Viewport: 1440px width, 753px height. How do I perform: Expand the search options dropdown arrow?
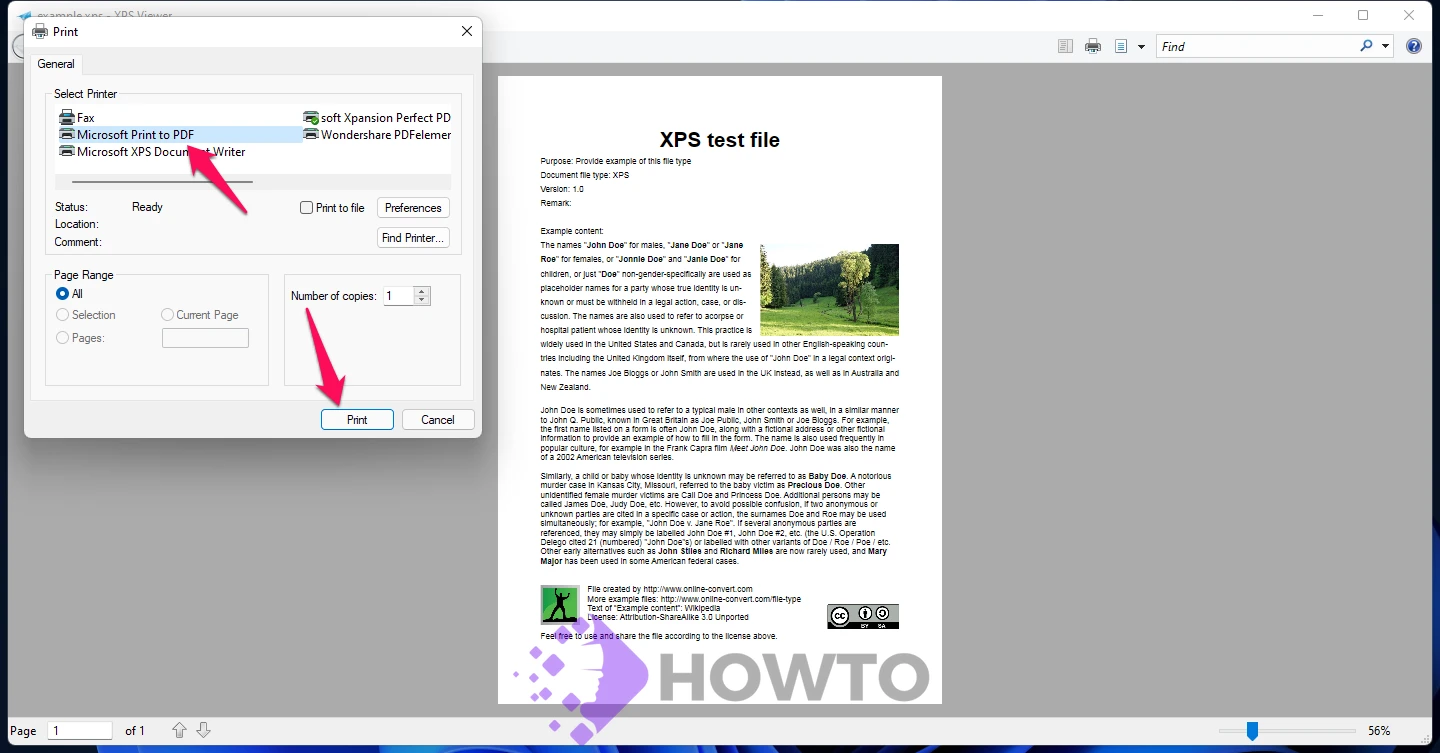pos(1386,46)
